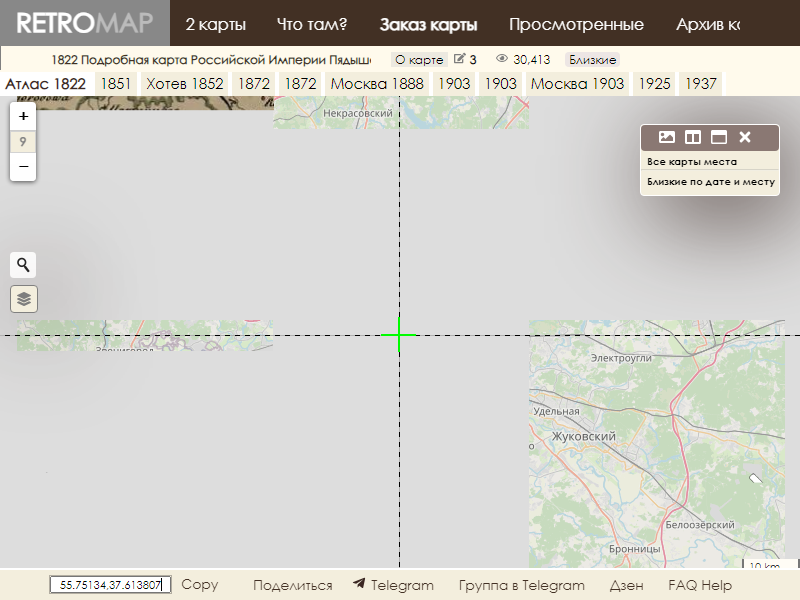Screen dimensions: 800x600
Task: Open the Дзен link
Action: [627, 585]
